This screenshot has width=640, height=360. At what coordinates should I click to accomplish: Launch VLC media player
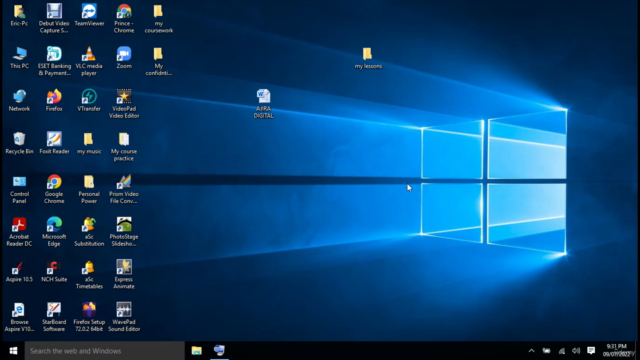(x=89, y=61)
